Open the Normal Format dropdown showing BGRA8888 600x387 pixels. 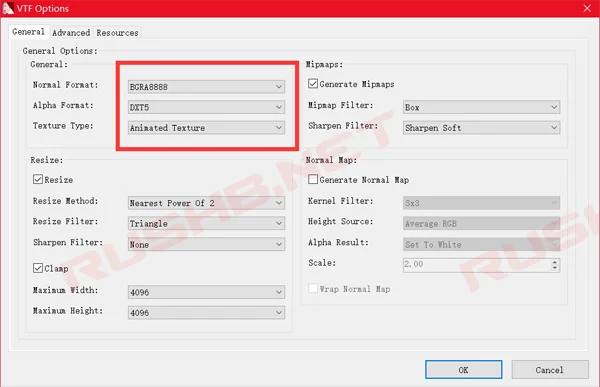coord(206,87)
